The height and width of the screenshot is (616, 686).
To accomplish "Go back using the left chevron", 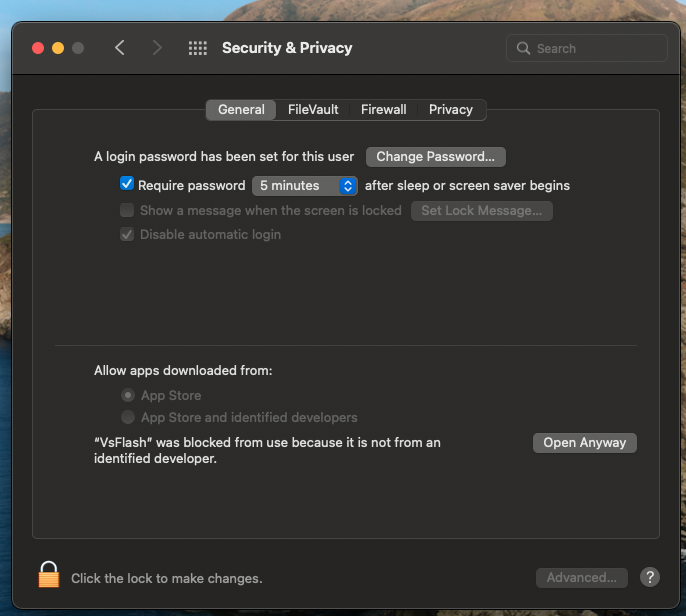I will (120, 48).
